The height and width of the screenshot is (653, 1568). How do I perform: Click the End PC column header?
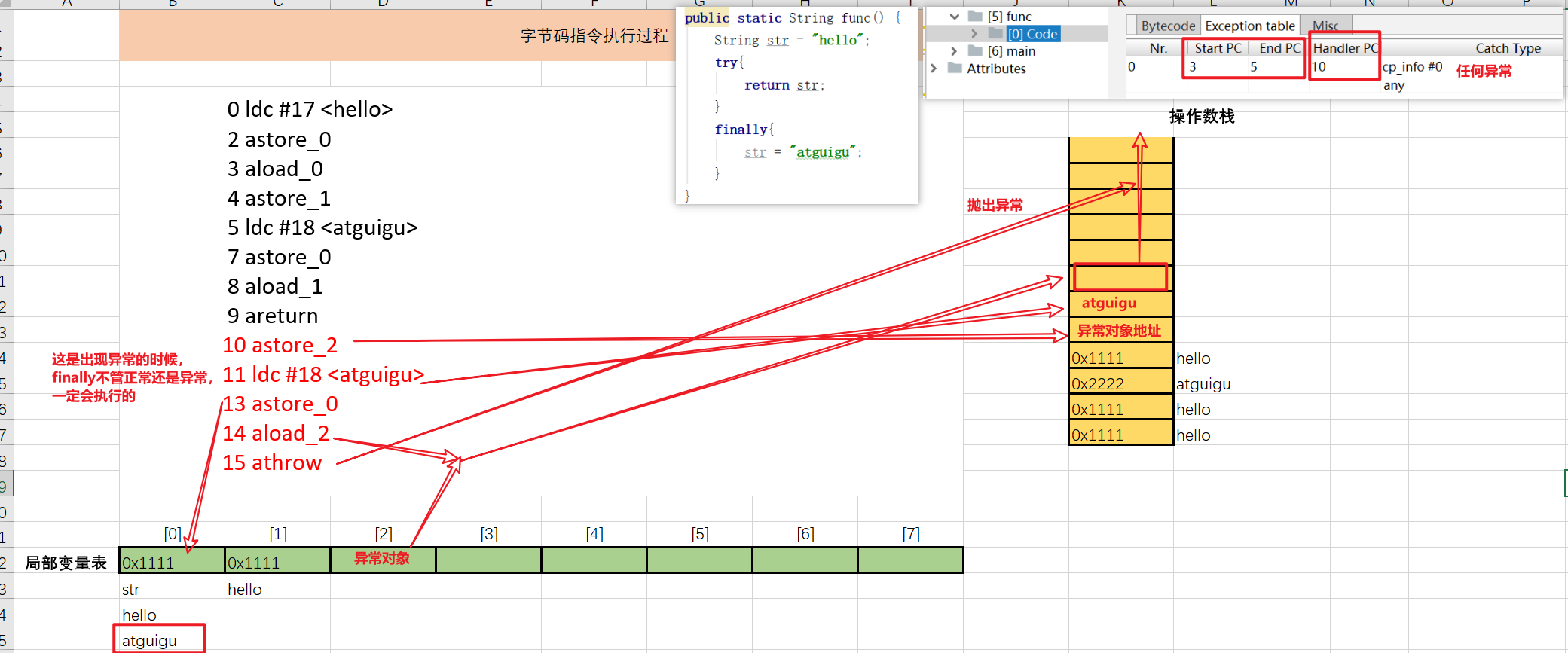1279,48
